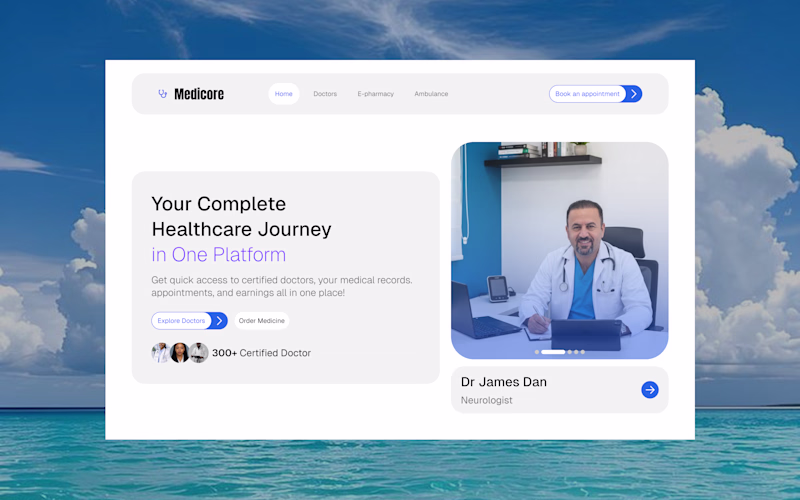The width and height of the screenshot is (800, 500).
Task: Click the Book an appointment button
Action: 595,94
